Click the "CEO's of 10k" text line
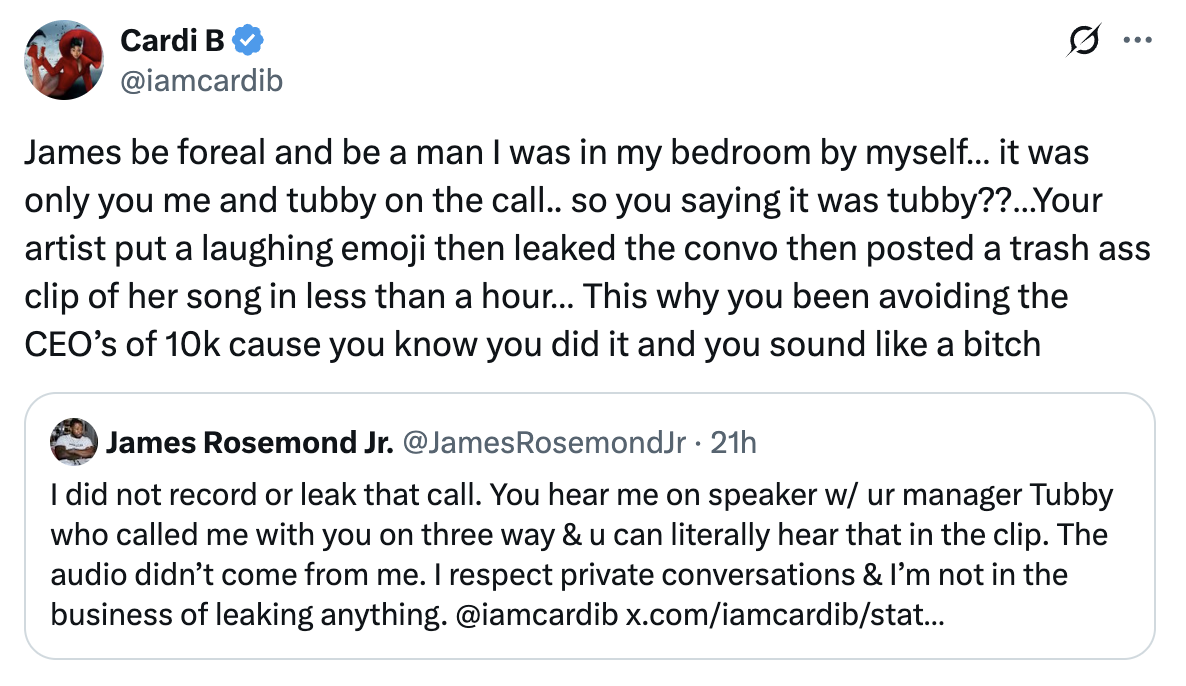 [531, 343]
